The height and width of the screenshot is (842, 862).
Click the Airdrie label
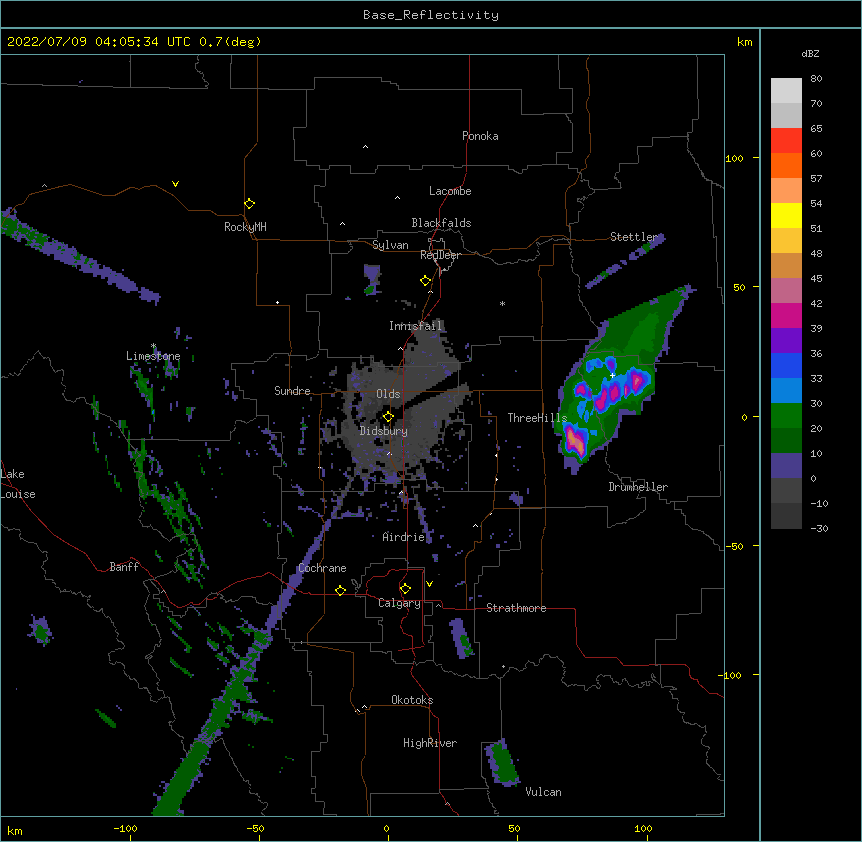tap(404, 537)
